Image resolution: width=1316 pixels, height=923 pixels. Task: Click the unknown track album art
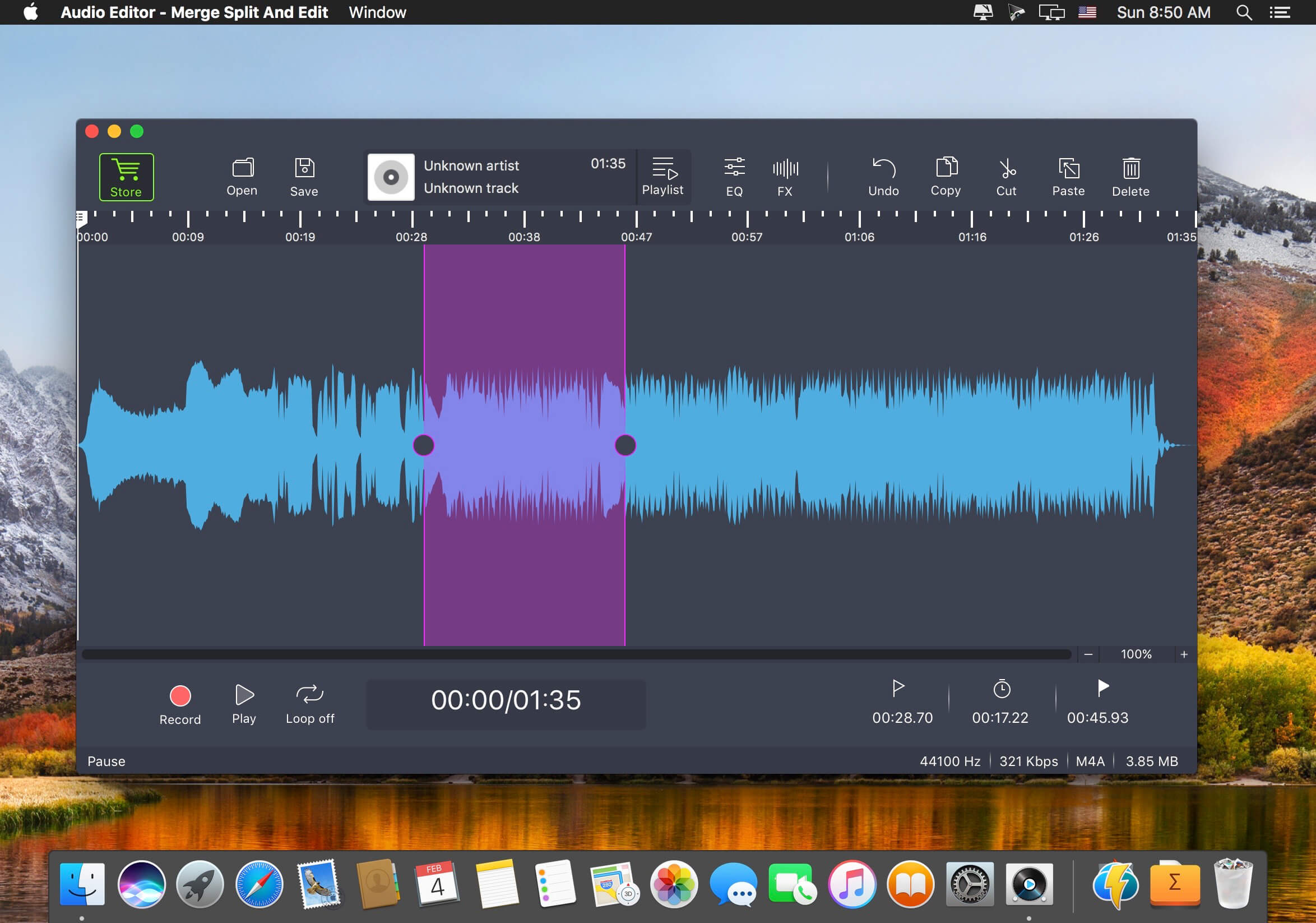(389, 176)
